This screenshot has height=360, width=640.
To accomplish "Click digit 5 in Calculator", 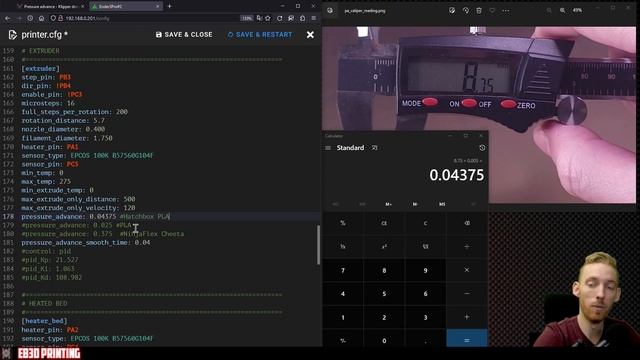I will (x=384, y=293).
